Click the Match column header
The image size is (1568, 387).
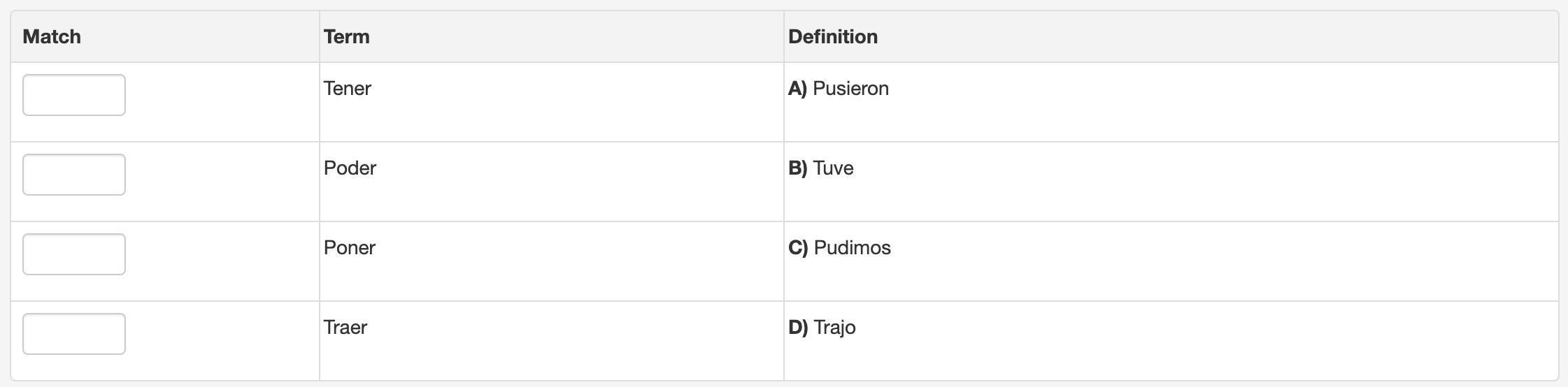(x=52, y=36)
